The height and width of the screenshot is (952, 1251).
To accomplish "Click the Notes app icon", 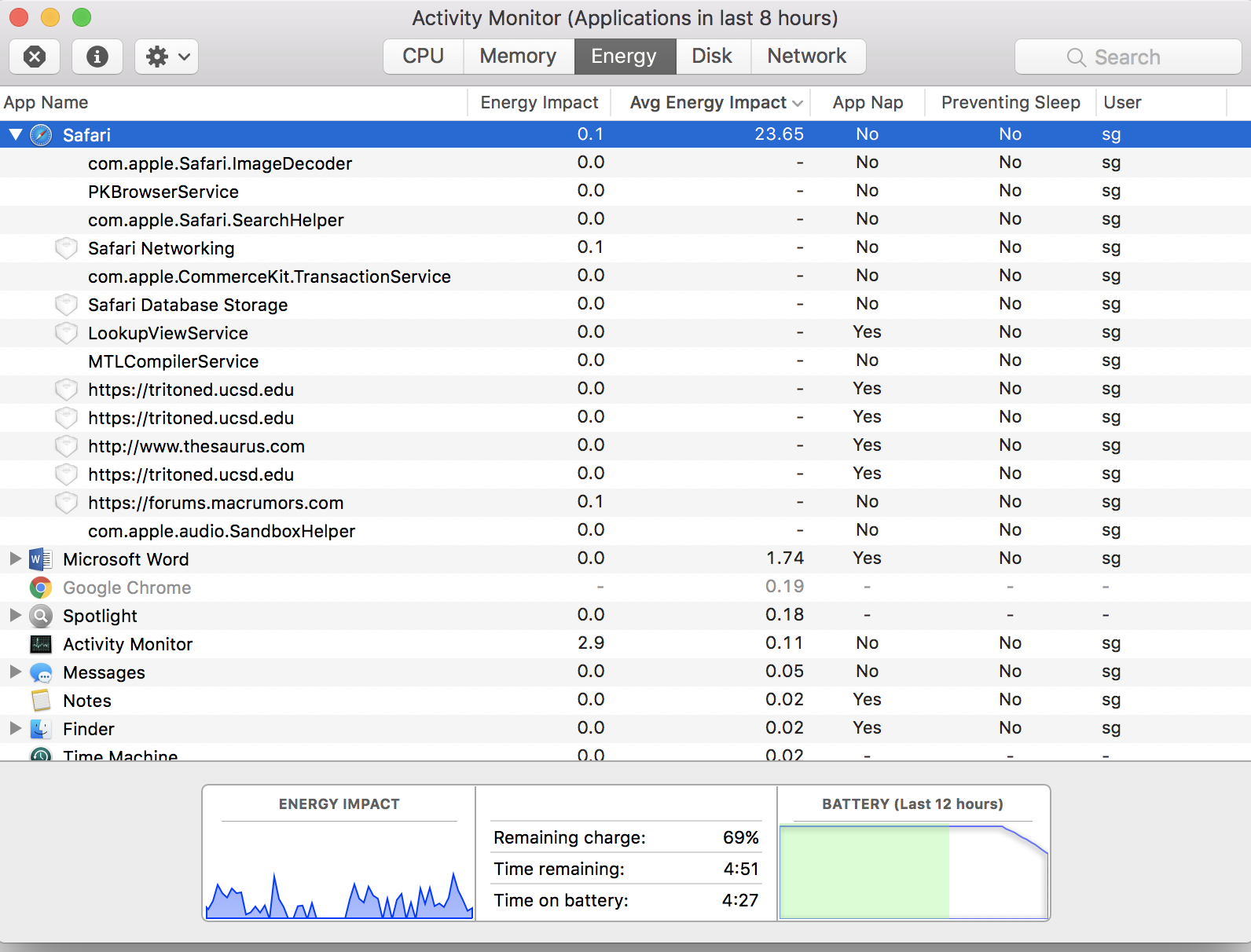I will (41, 701).
